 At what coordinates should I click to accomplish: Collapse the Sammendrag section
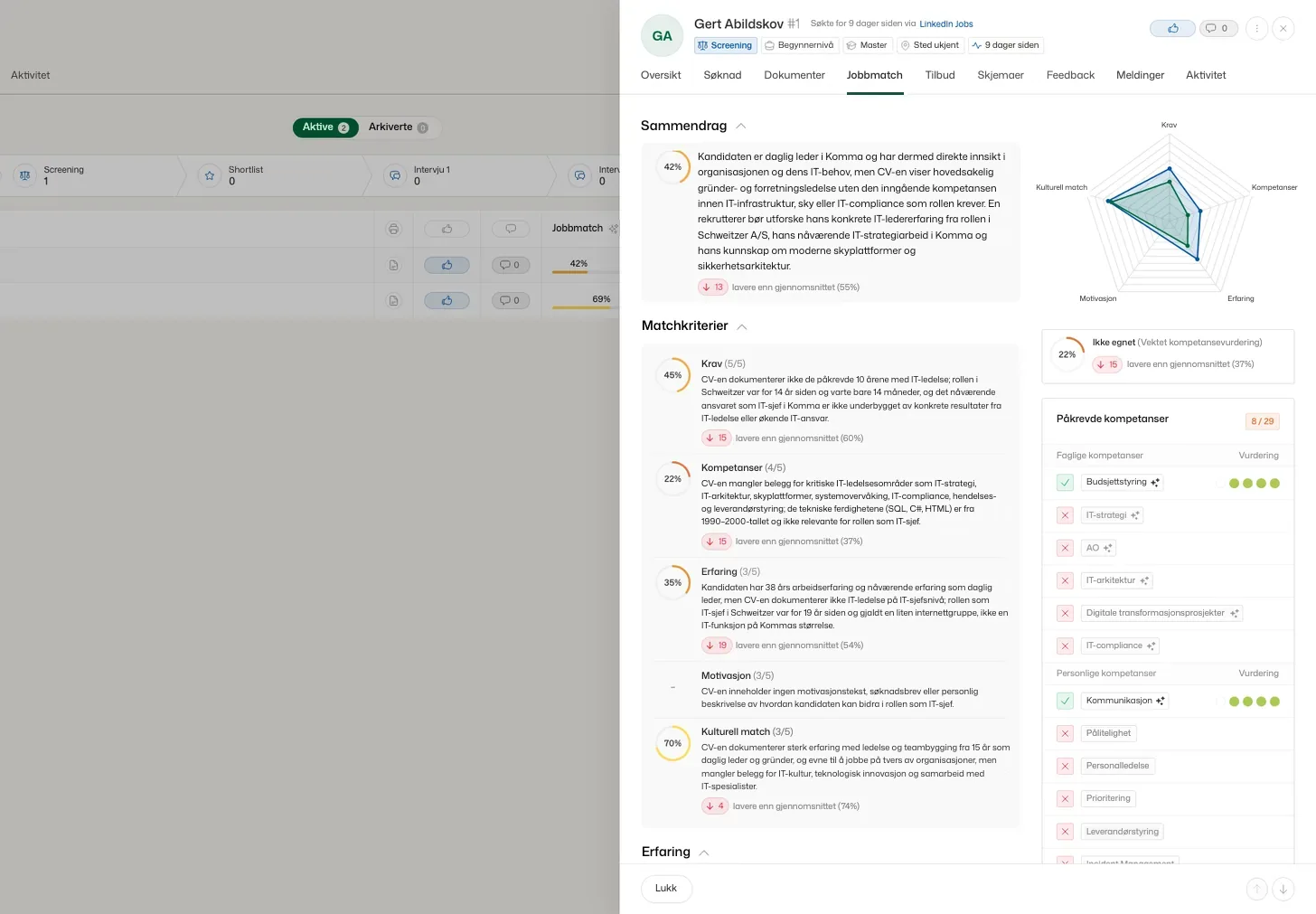pyautogui.click(x=741, y=127)
